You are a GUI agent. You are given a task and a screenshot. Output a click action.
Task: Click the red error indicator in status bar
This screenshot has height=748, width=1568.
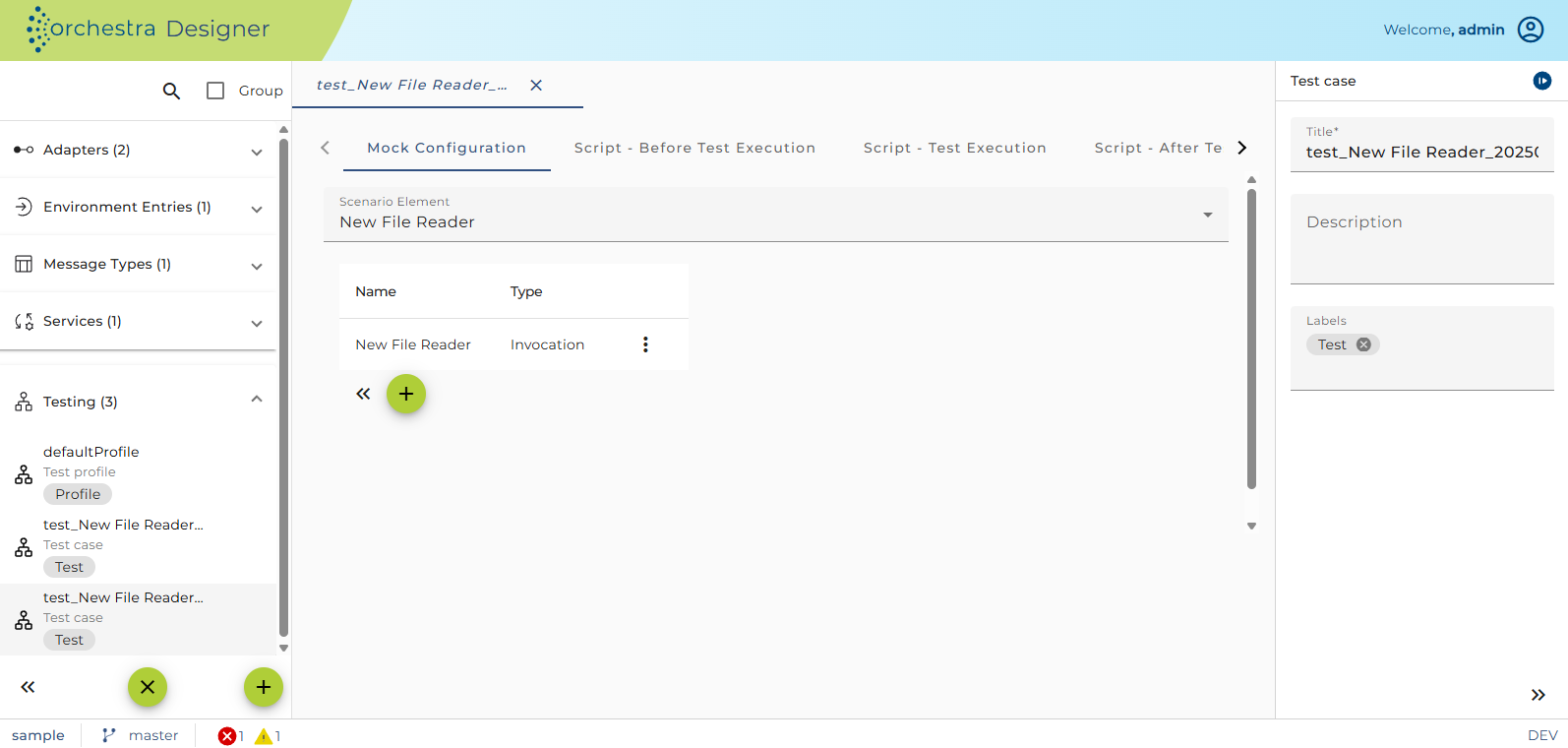(x=230, y=735)
